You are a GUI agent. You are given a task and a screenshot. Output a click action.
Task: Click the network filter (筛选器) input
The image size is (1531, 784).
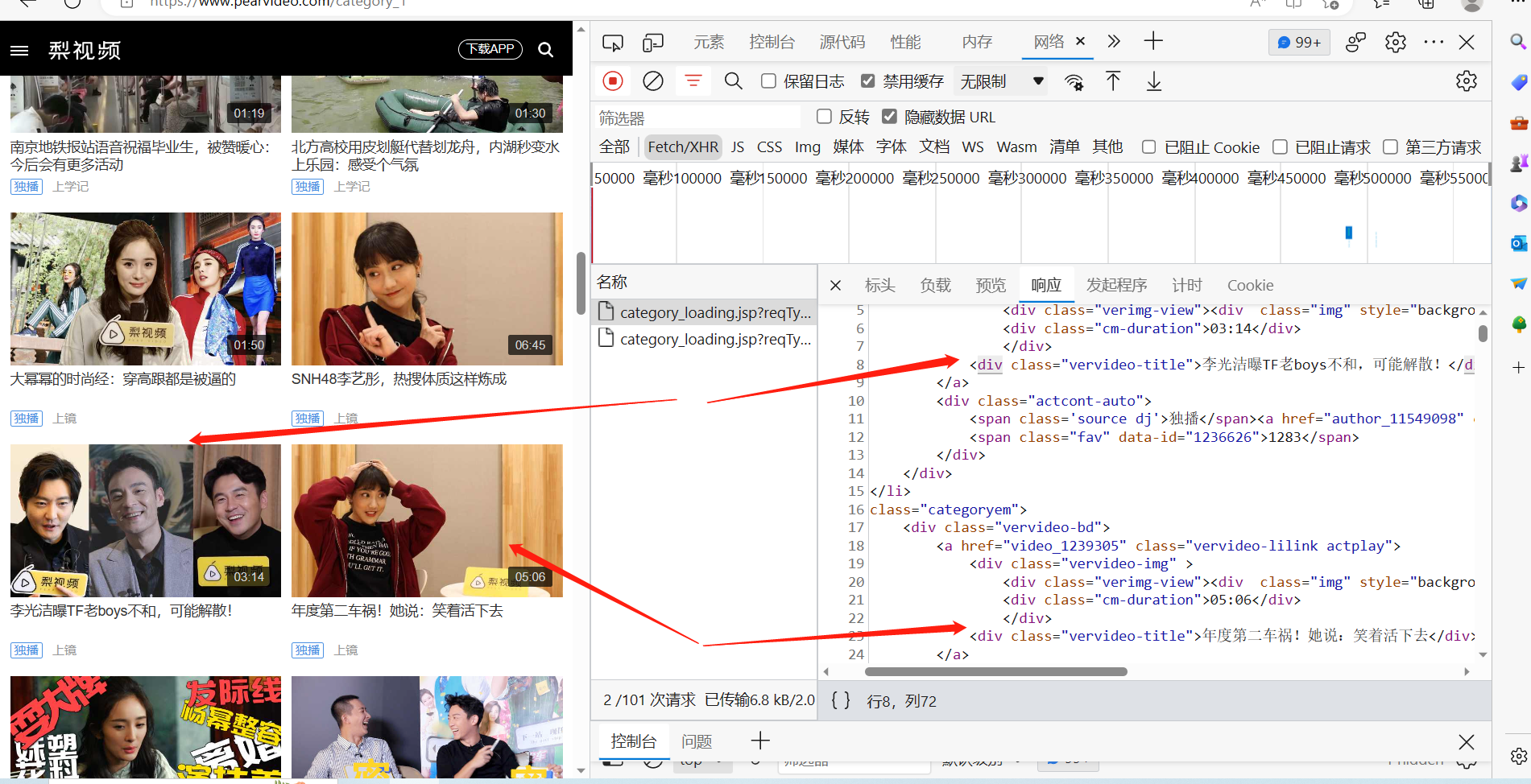pos(697,118)
